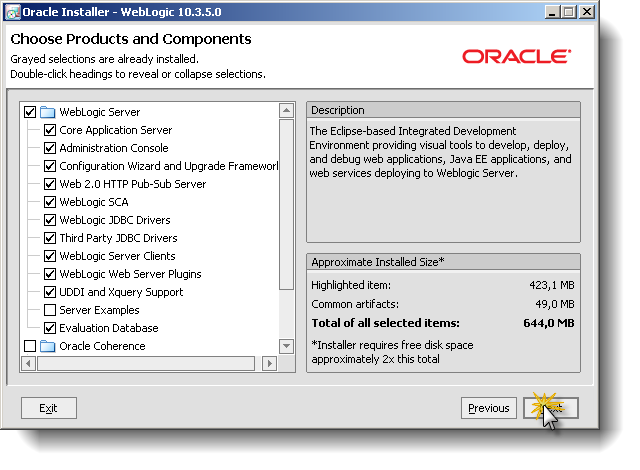Click the 423,1 MB highlighted item value
This screenshot has width=640, height=470.
coord(552,285)
